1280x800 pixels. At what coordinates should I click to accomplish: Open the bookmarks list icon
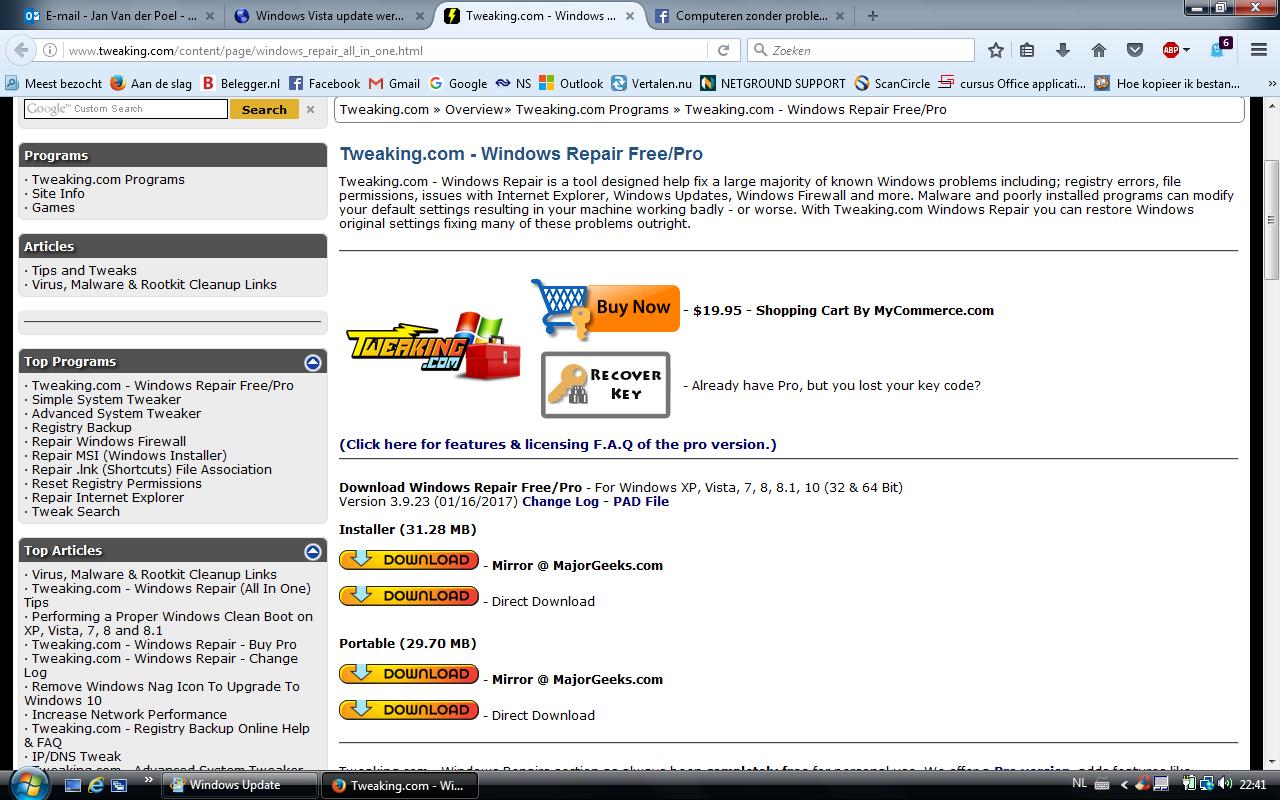(x=1027, y=50)
